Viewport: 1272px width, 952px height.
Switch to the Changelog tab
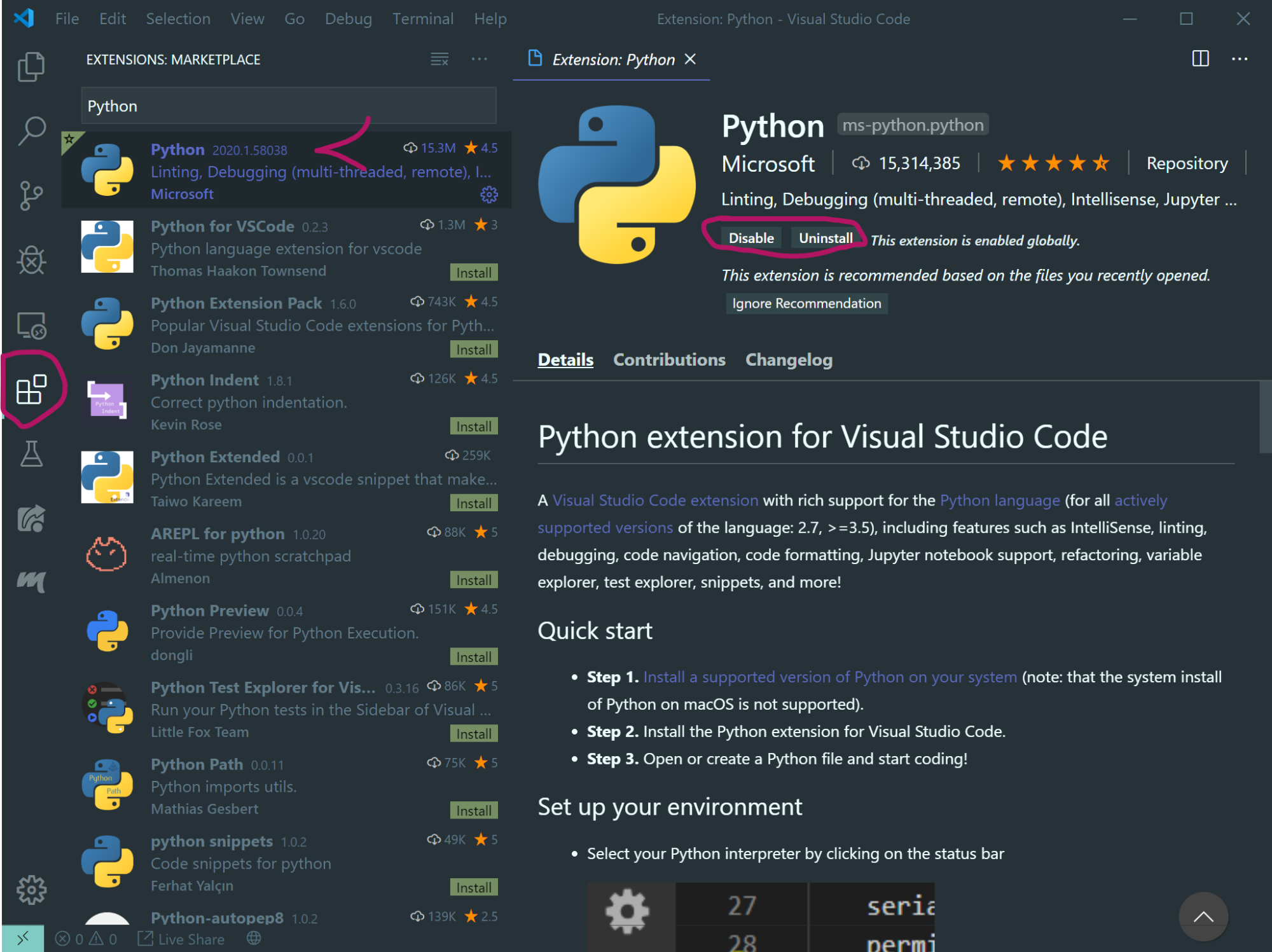pos(789,360)
